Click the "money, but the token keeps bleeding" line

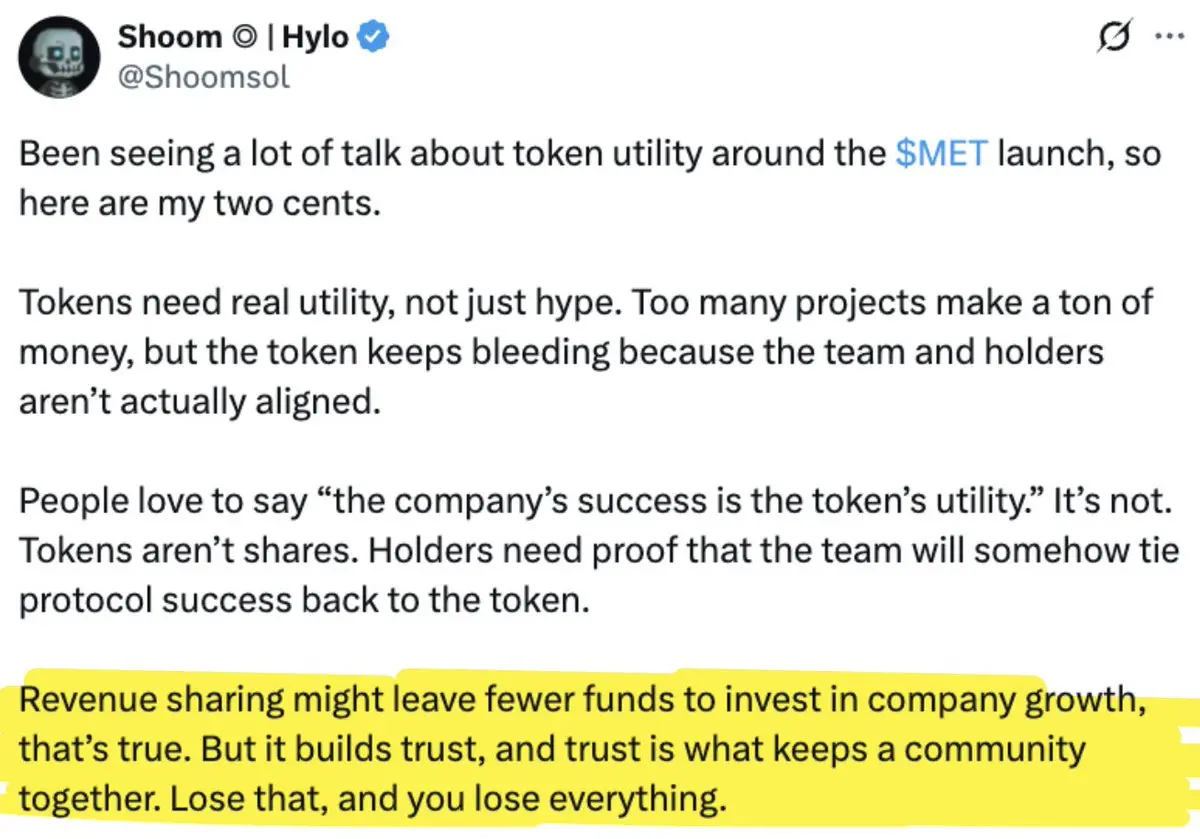[561, 353]
